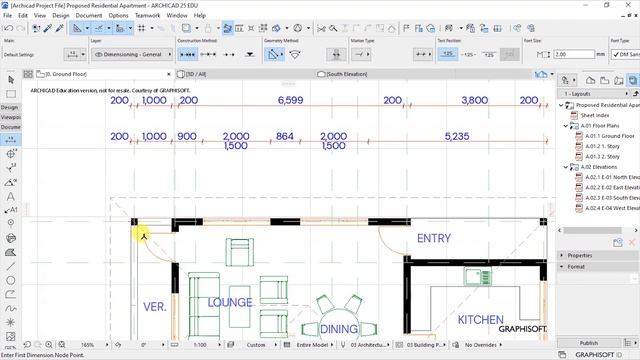Select text position centered in dimension line
The width and height of the screenshot is (640, 360).
click(x=469, y=54)
